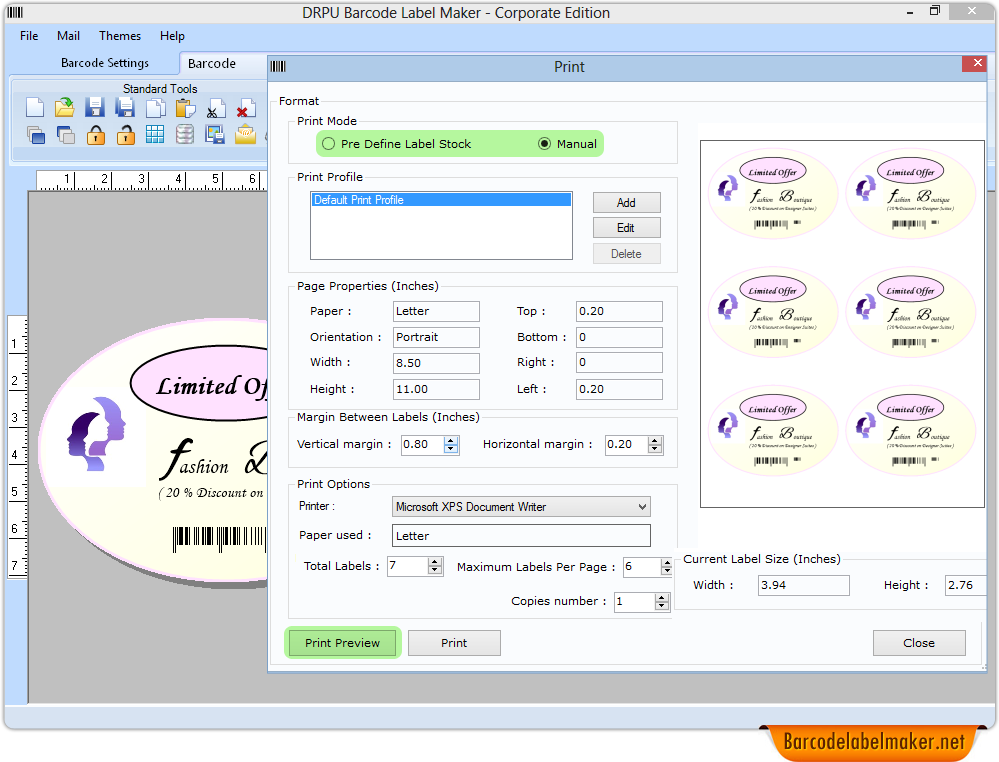Click the Orientation field showing Portrait
999x762 pixels.
point(436,337)
